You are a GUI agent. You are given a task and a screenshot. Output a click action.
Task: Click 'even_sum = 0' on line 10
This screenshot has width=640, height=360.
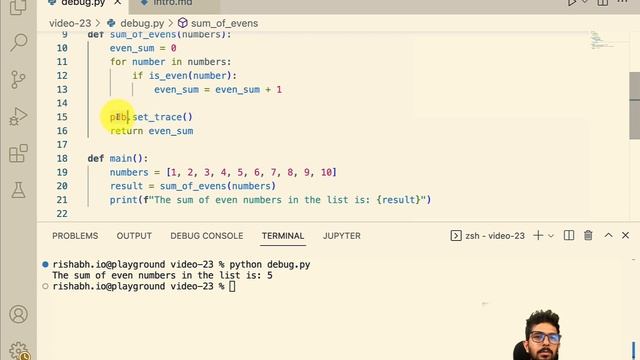point(143,48)
